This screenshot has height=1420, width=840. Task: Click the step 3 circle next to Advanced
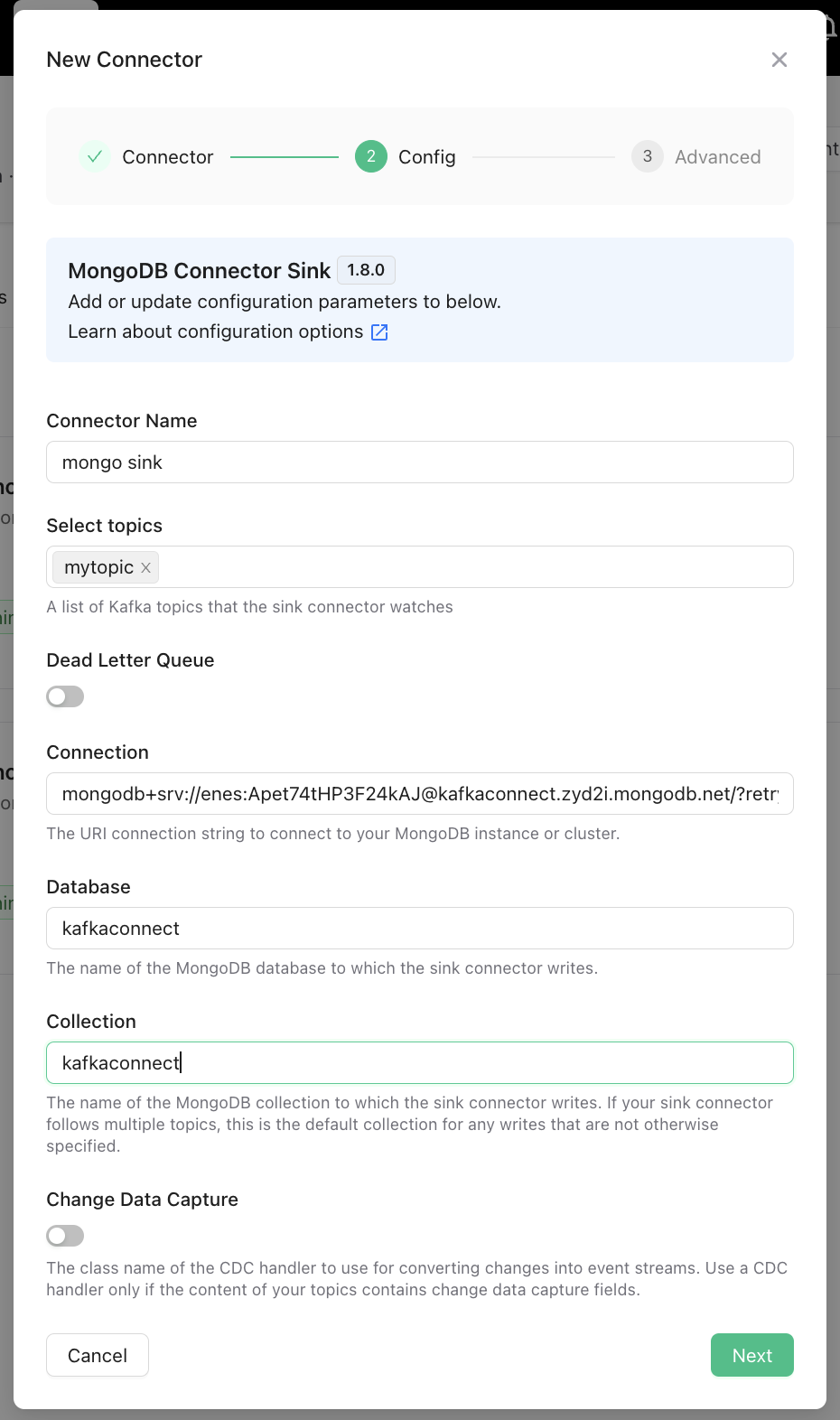point(647,156)
